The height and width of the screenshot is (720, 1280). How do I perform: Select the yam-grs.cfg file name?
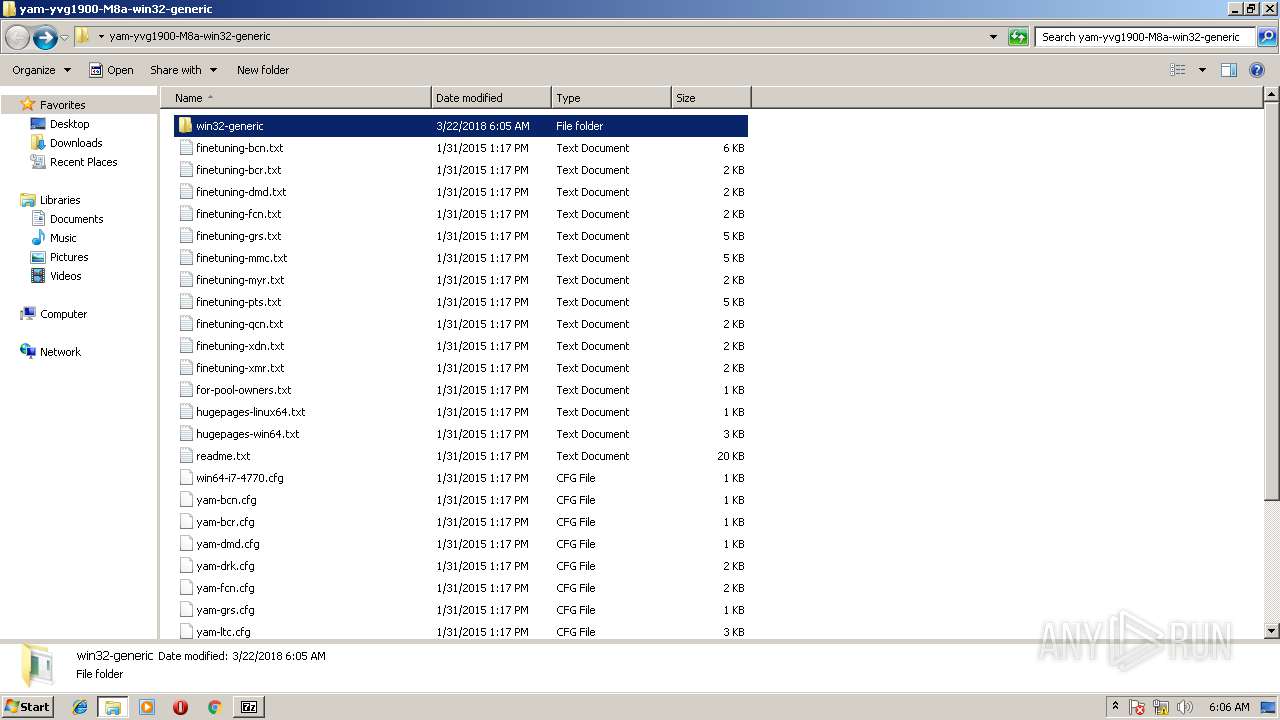225,610
